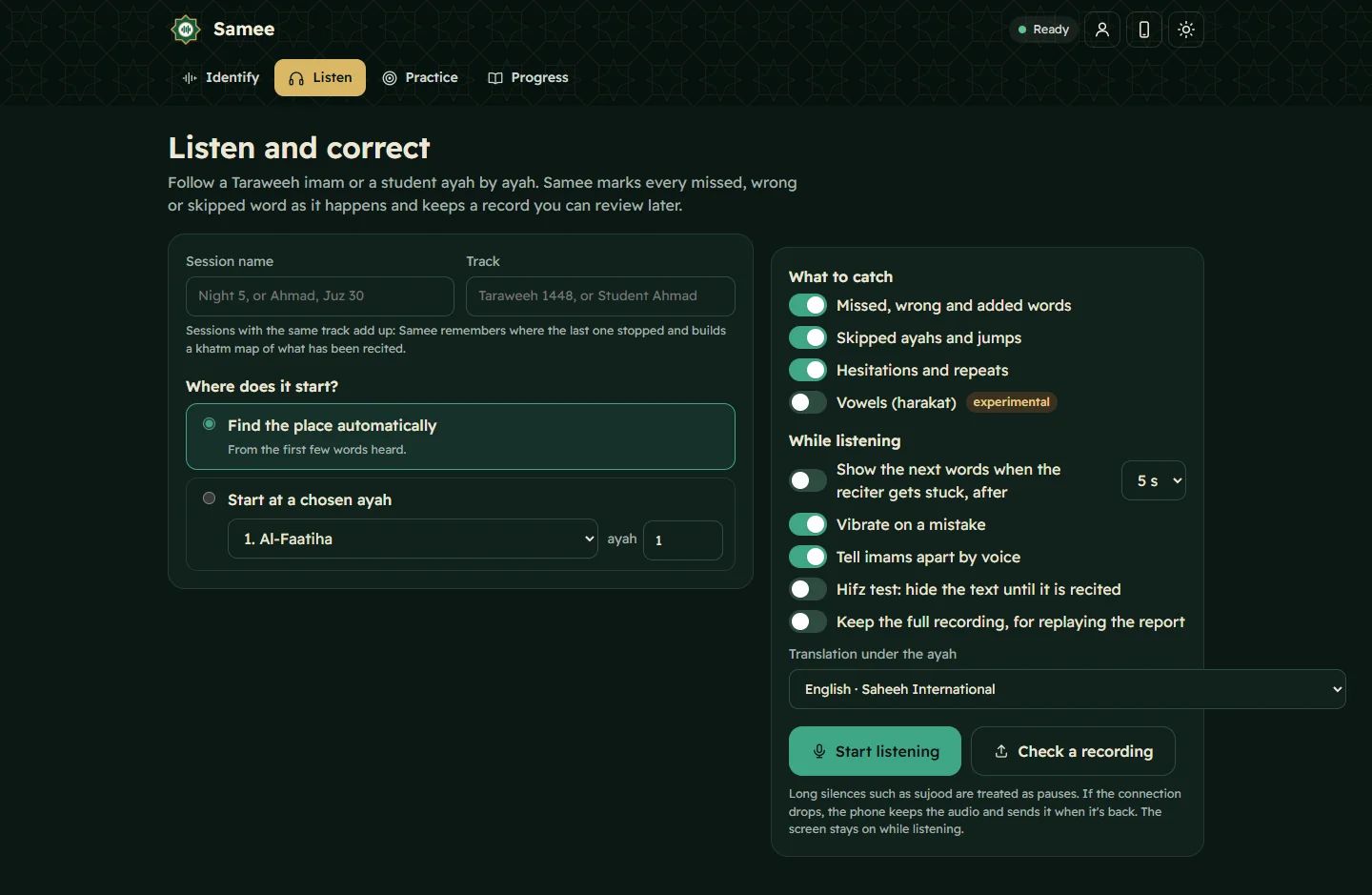Click the ayah number field
This screenshot has width=1372, height=895.
point(683,539)
